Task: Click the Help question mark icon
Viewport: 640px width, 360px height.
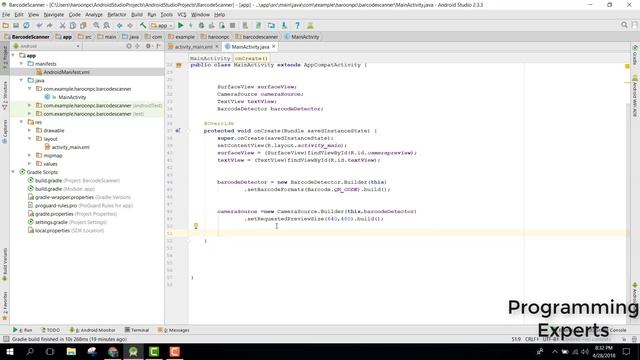Action: pos(297,25)
